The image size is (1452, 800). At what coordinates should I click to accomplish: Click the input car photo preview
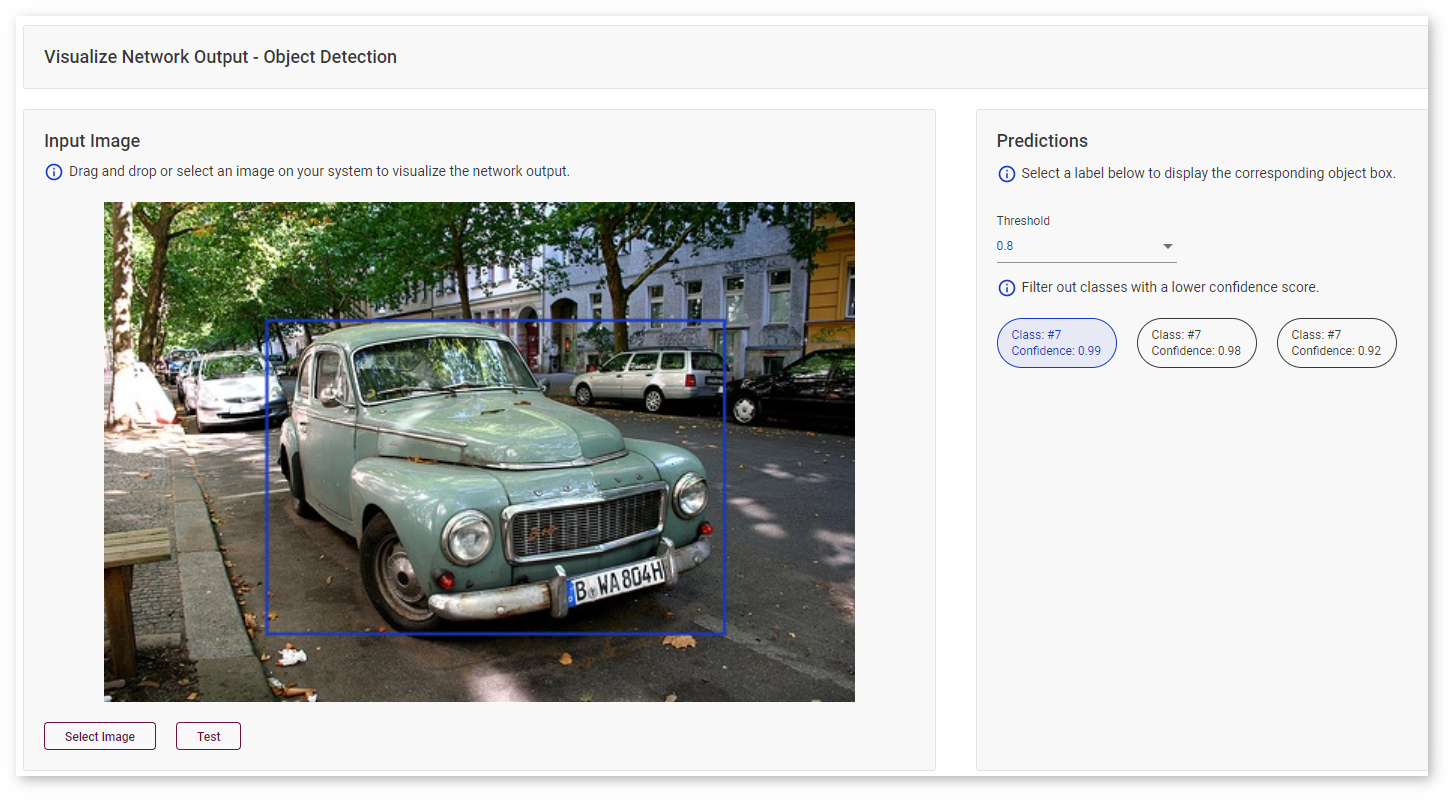479,452
